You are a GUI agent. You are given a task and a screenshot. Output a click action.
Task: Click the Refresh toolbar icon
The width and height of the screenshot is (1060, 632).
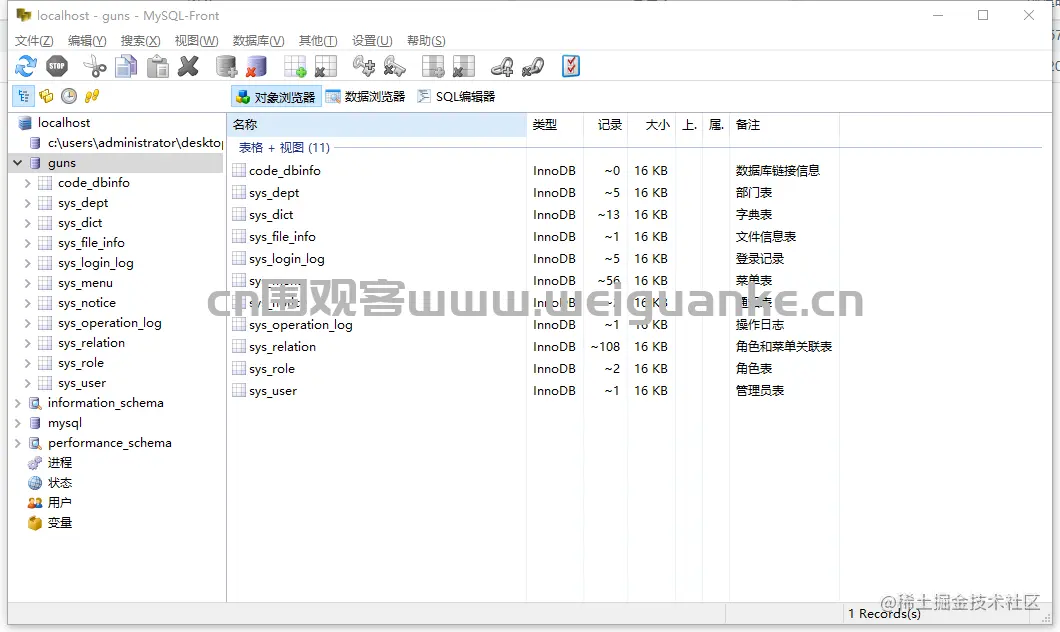pyautogui.click(x=26, y=66)
